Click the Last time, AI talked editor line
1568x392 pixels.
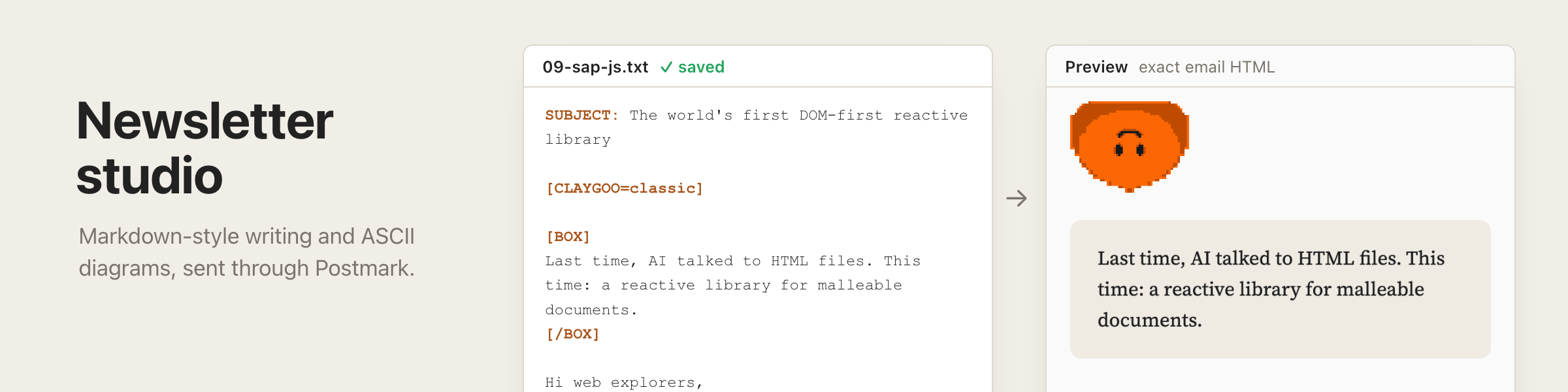[x=733, y=261]
